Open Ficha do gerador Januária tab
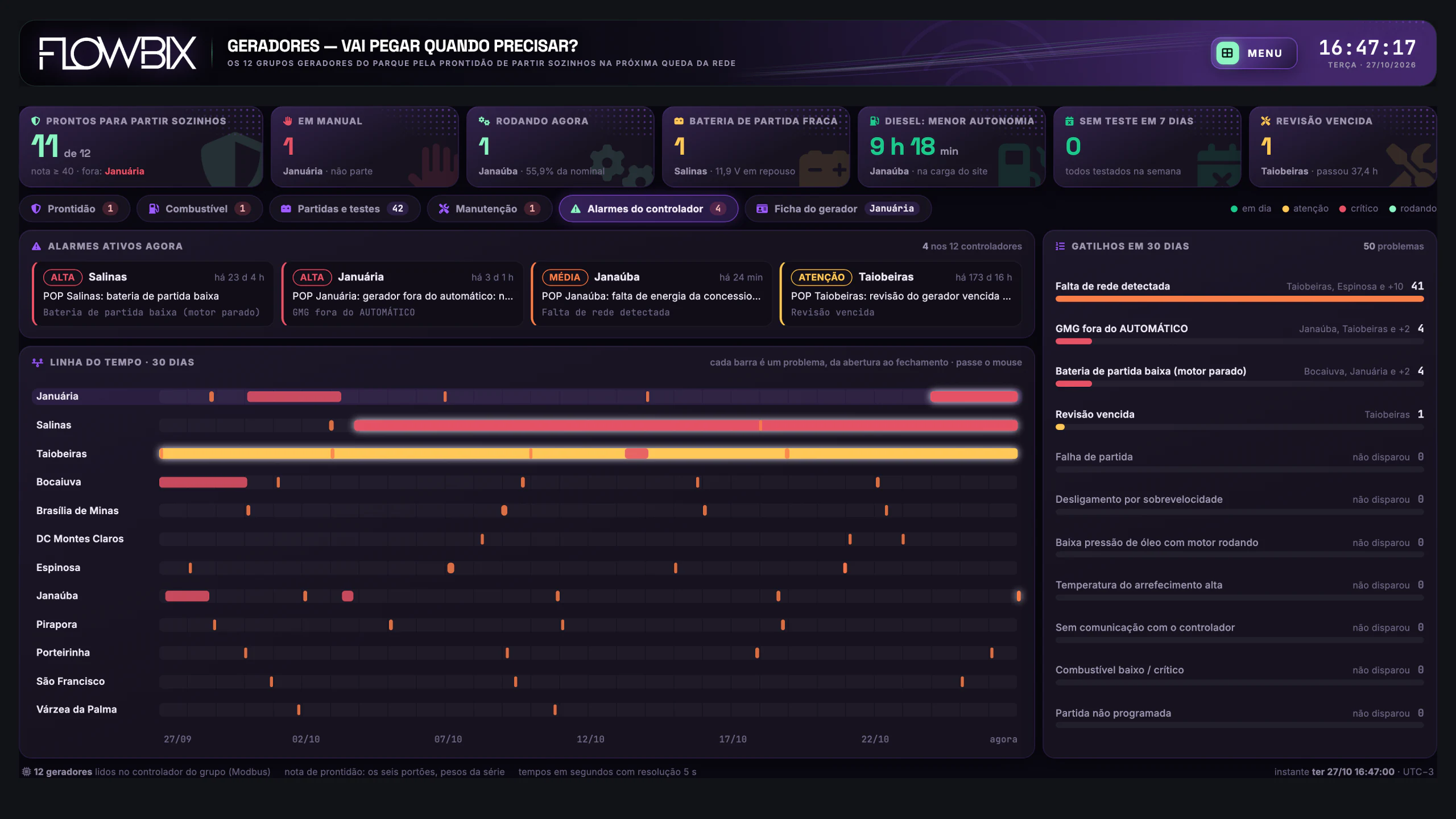1456x819 pixels. (x=838, y=209)
